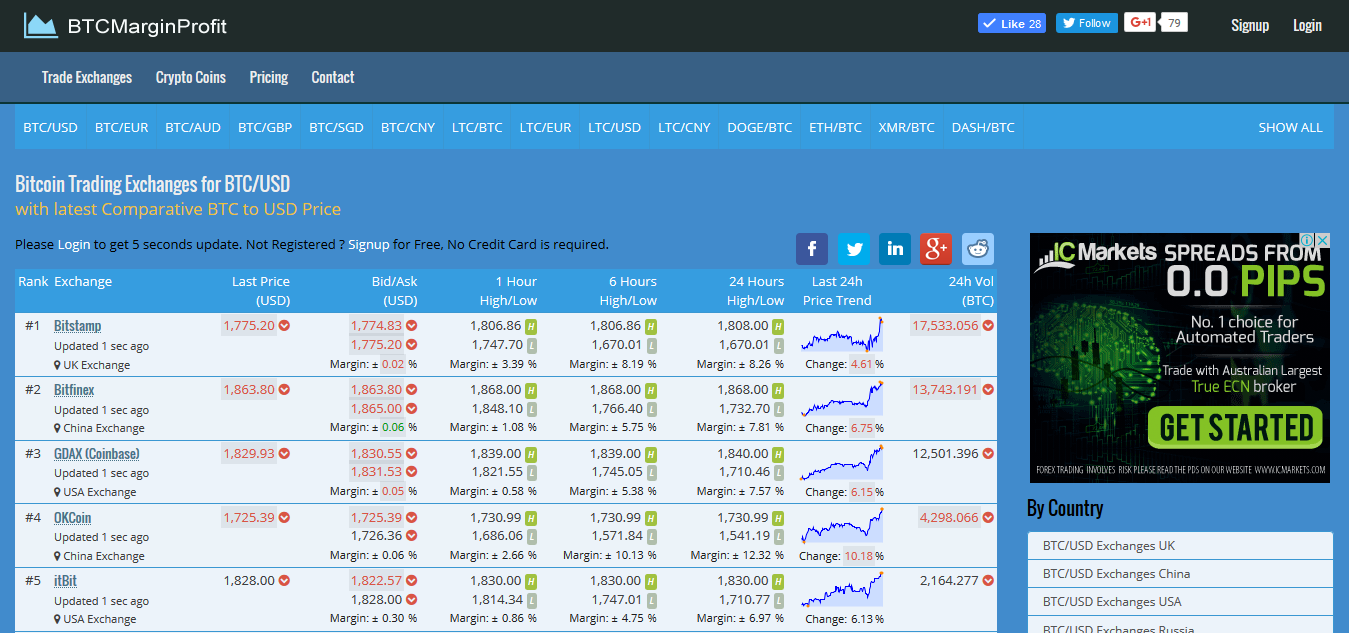Open OKCoin 24h price trend chart
Screen dimensions: 1349x633
(x=842, y=525)
